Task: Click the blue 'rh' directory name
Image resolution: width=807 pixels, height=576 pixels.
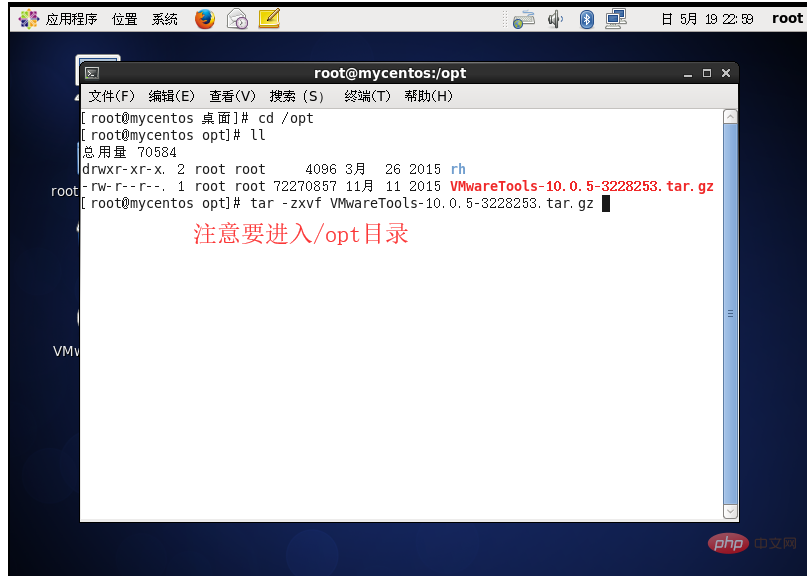Action: [458, 169]
